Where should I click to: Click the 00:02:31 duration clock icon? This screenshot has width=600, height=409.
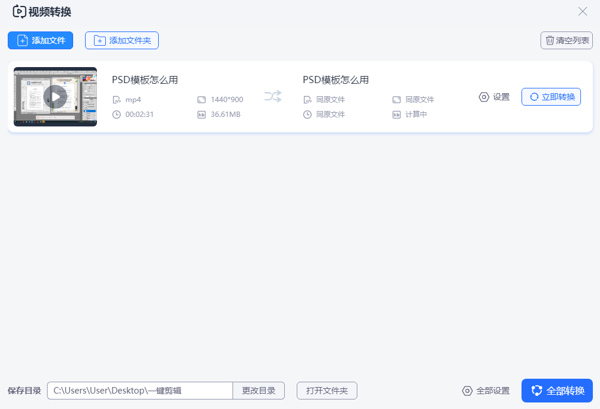click(x=117, y=115)
